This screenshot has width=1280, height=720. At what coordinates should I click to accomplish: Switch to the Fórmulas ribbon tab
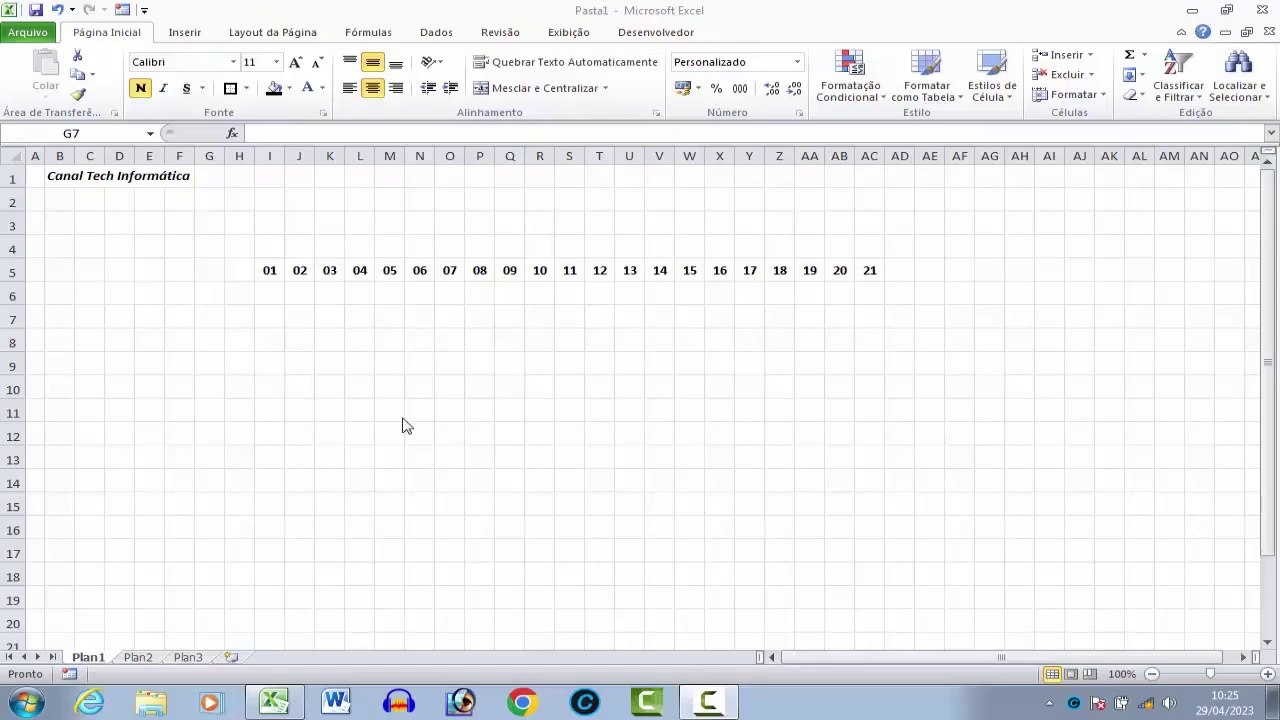click(368, 32)
